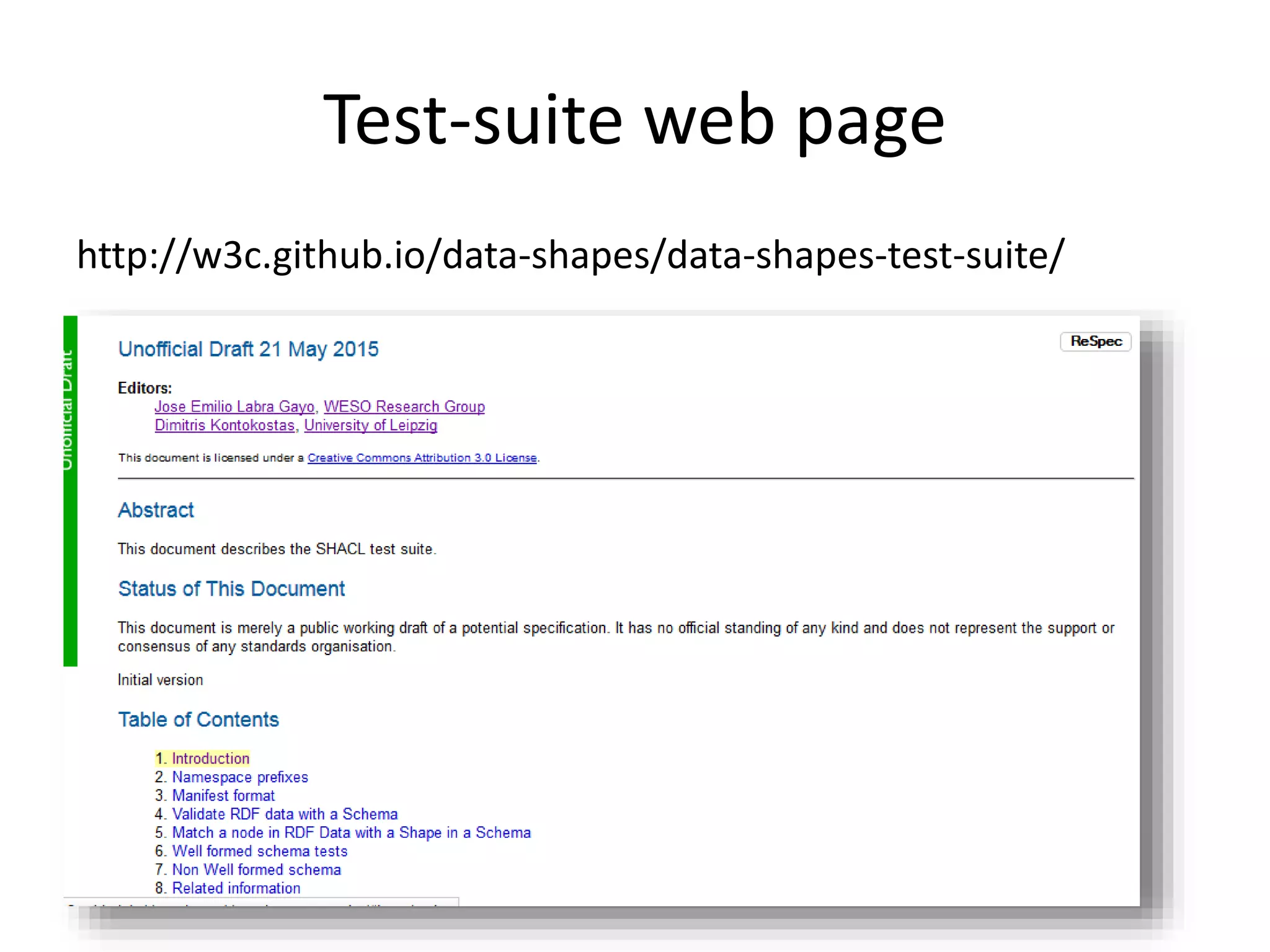This screenshot has width=1270, height=952.
Task: Jump to Related information section
Action: (x=236, y=889)
